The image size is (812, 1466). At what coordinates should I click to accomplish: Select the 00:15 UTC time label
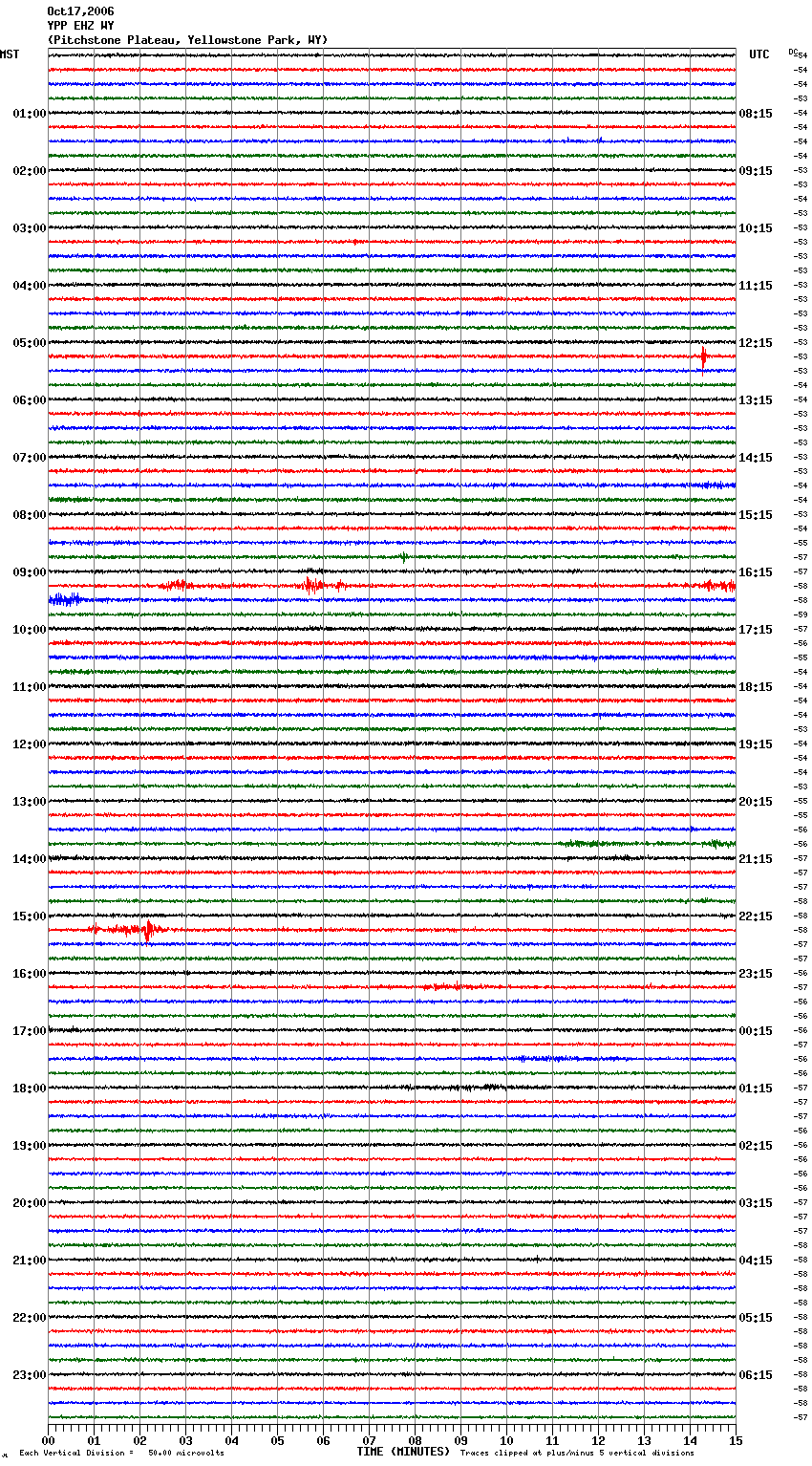click(x=756, y=1031)
